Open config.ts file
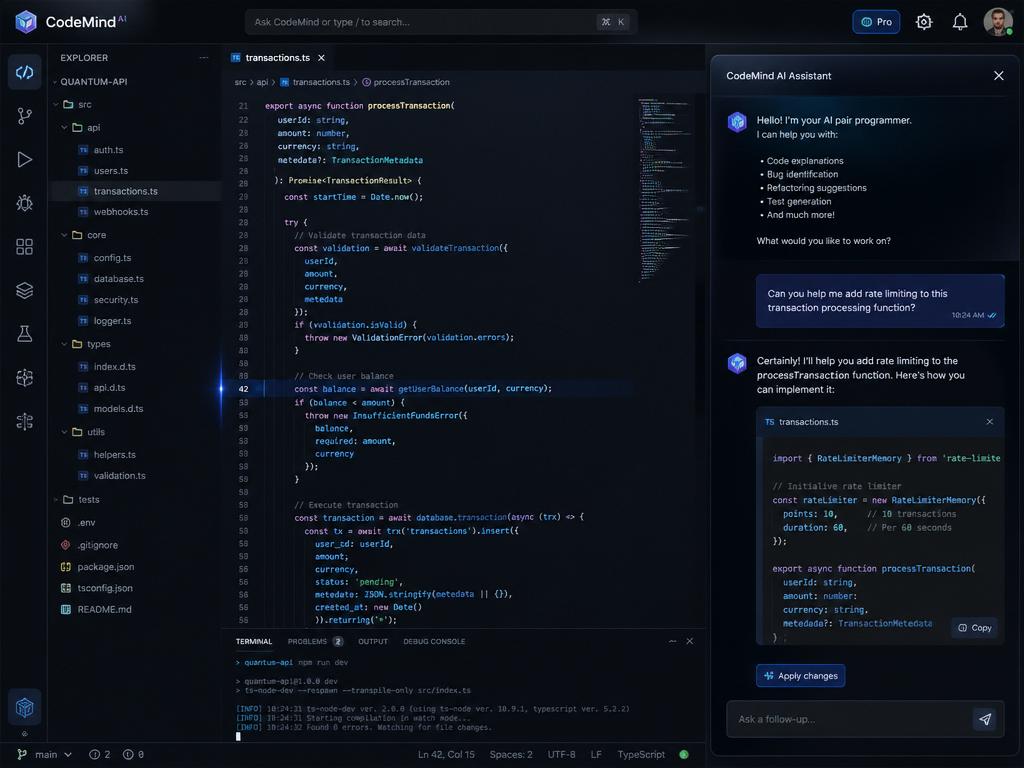This screenshot has height=768, width=1024. (112, 258)
